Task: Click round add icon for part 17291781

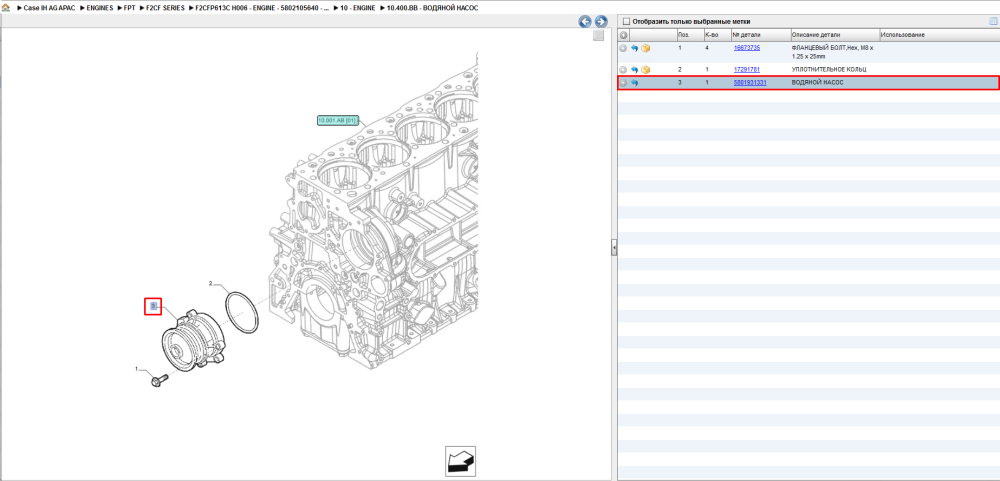Action: 623,70
